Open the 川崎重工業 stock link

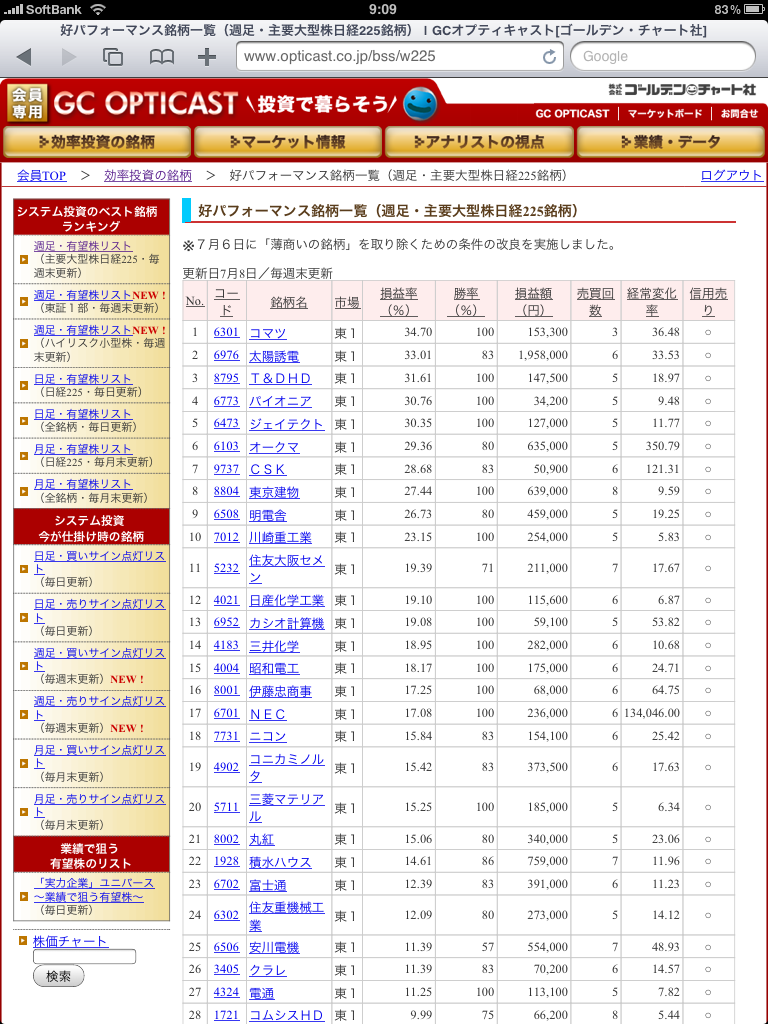coord(280,537)
